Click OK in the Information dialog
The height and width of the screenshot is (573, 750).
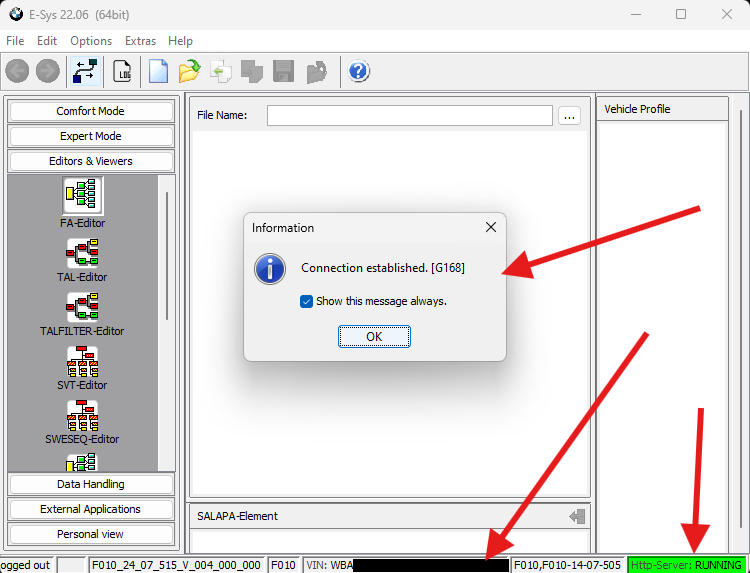tap(374, 337)
